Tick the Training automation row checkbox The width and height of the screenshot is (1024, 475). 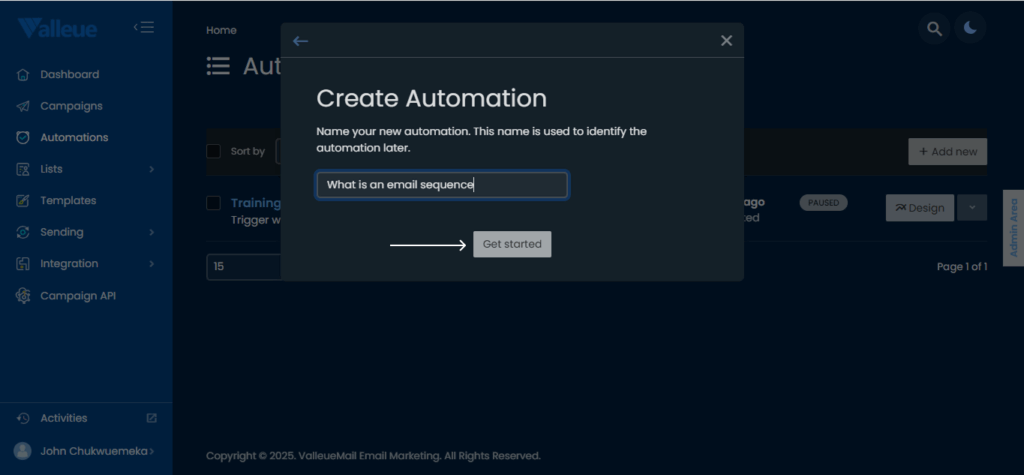[213, 203]
